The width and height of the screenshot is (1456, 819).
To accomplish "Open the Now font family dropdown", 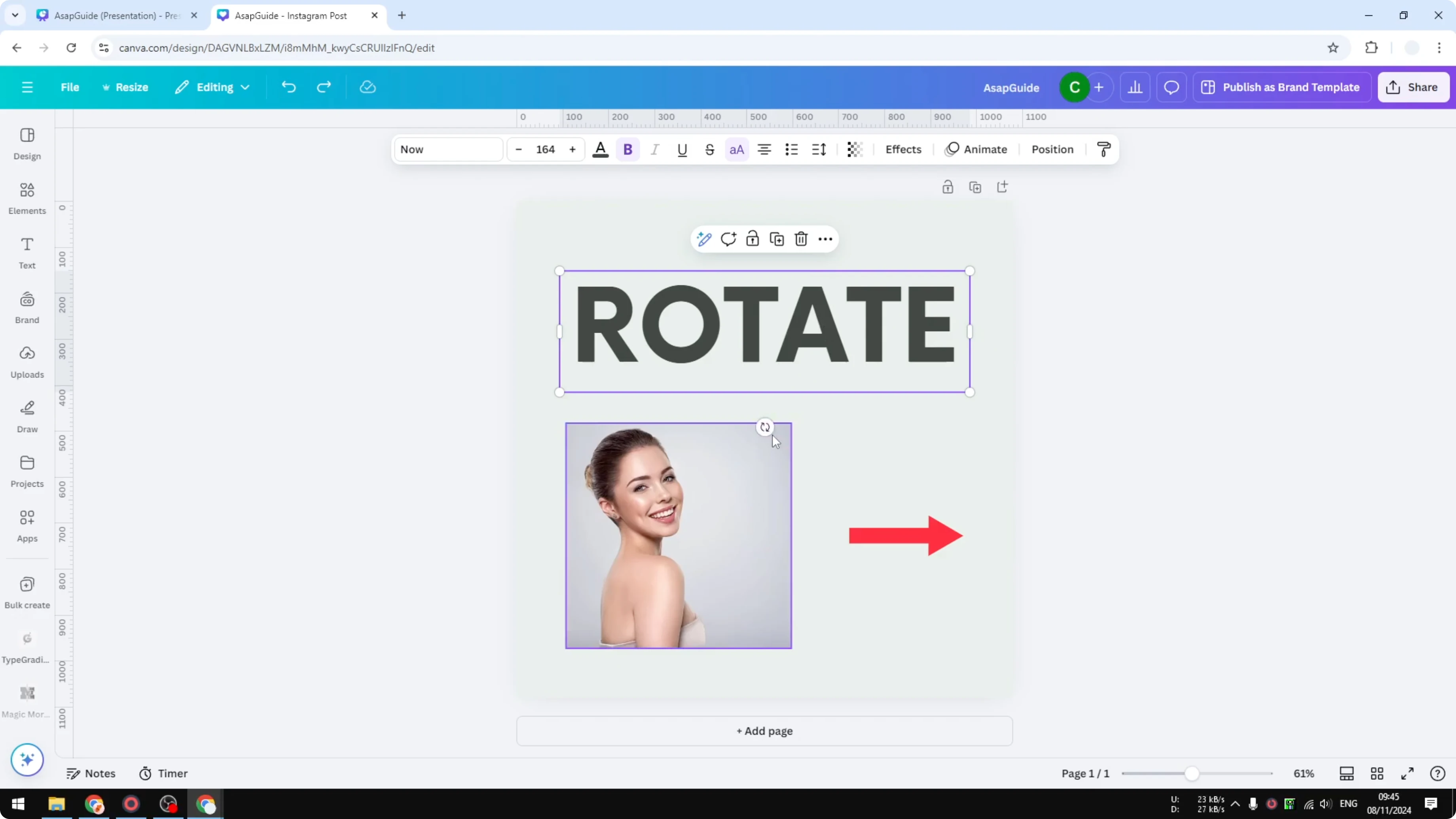I will (448, 149).
